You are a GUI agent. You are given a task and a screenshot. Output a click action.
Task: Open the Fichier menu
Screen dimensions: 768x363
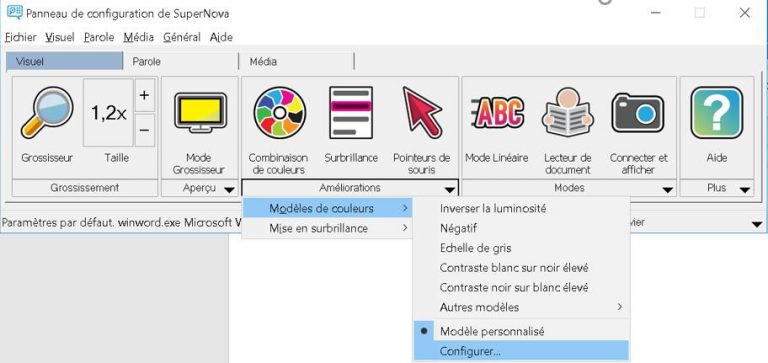[x=20, y=37]
